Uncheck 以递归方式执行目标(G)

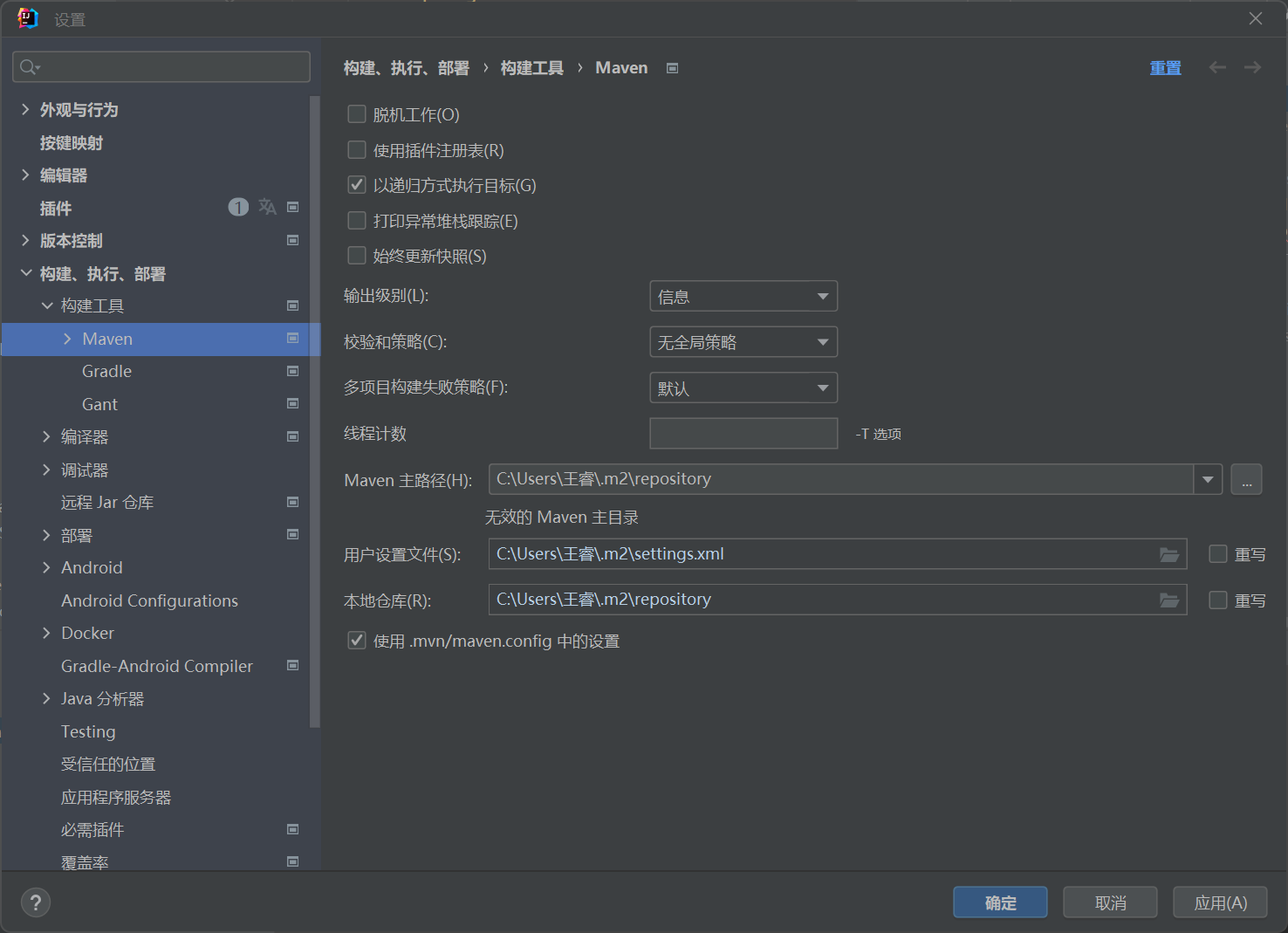tap(357, 185)
